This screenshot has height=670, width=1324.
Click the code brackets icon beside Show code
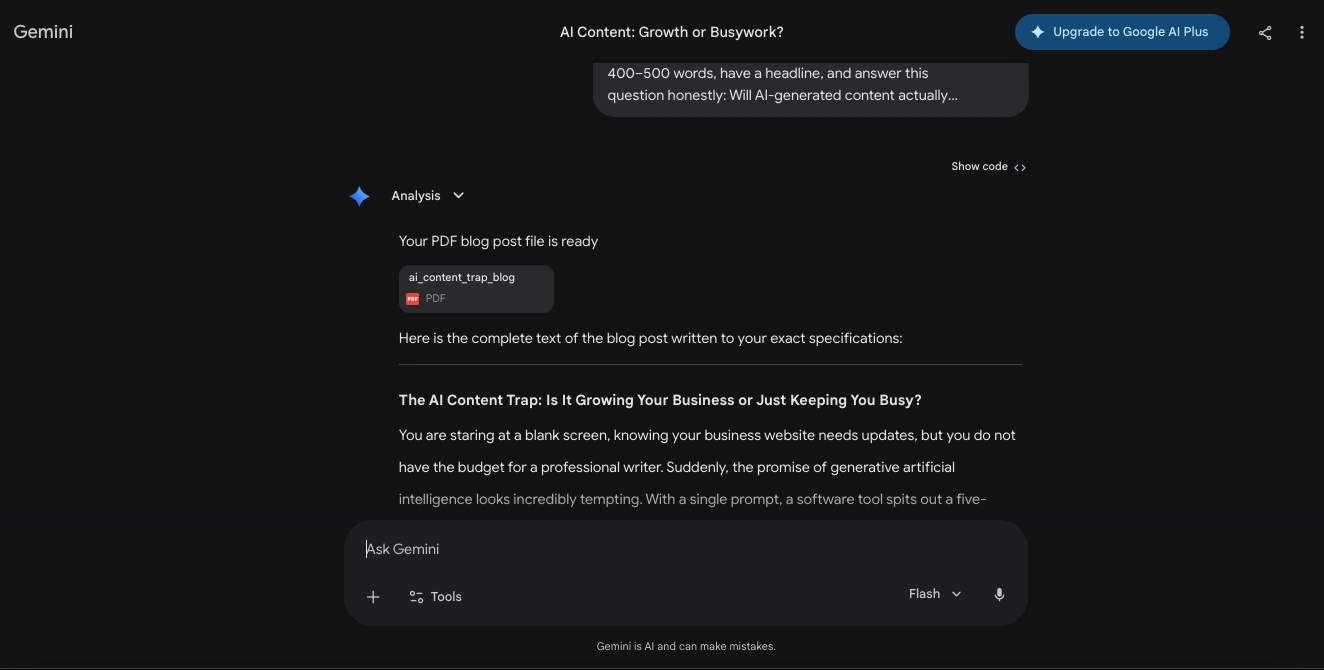pyautogui.click(x=1020, y=167)
